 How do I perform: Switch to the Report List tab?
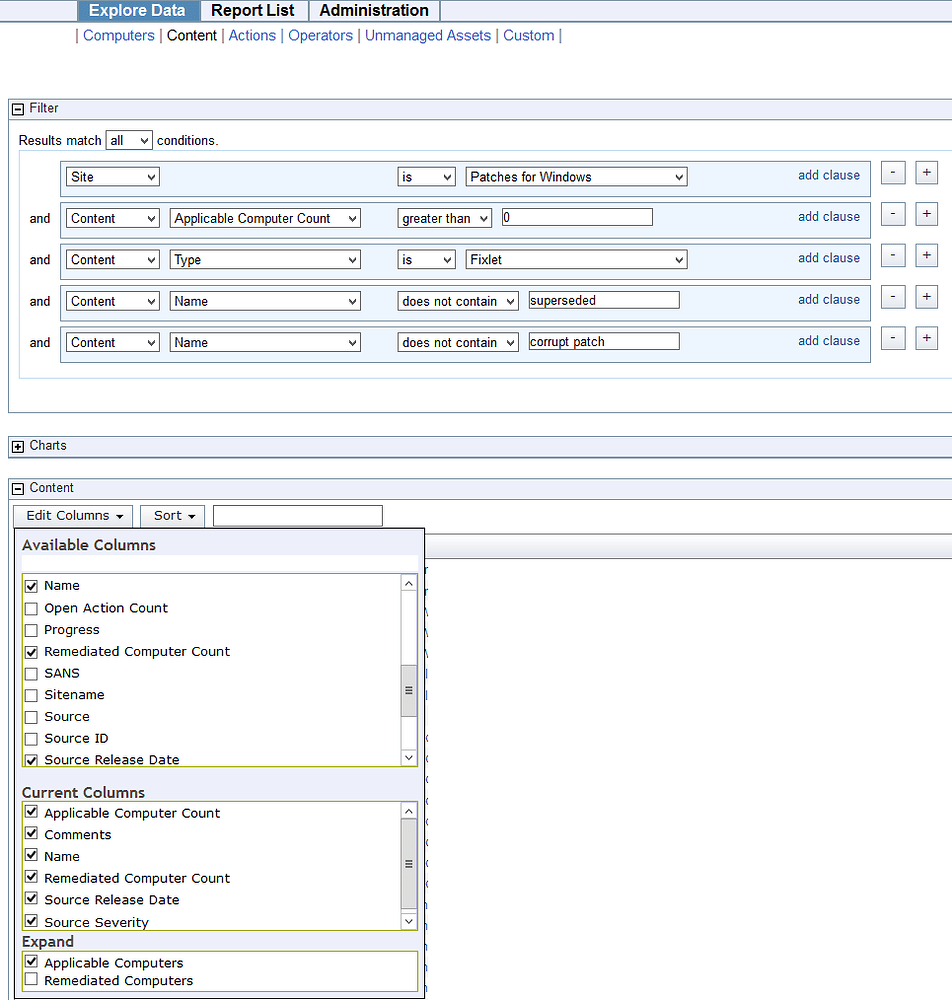(252, 10)
